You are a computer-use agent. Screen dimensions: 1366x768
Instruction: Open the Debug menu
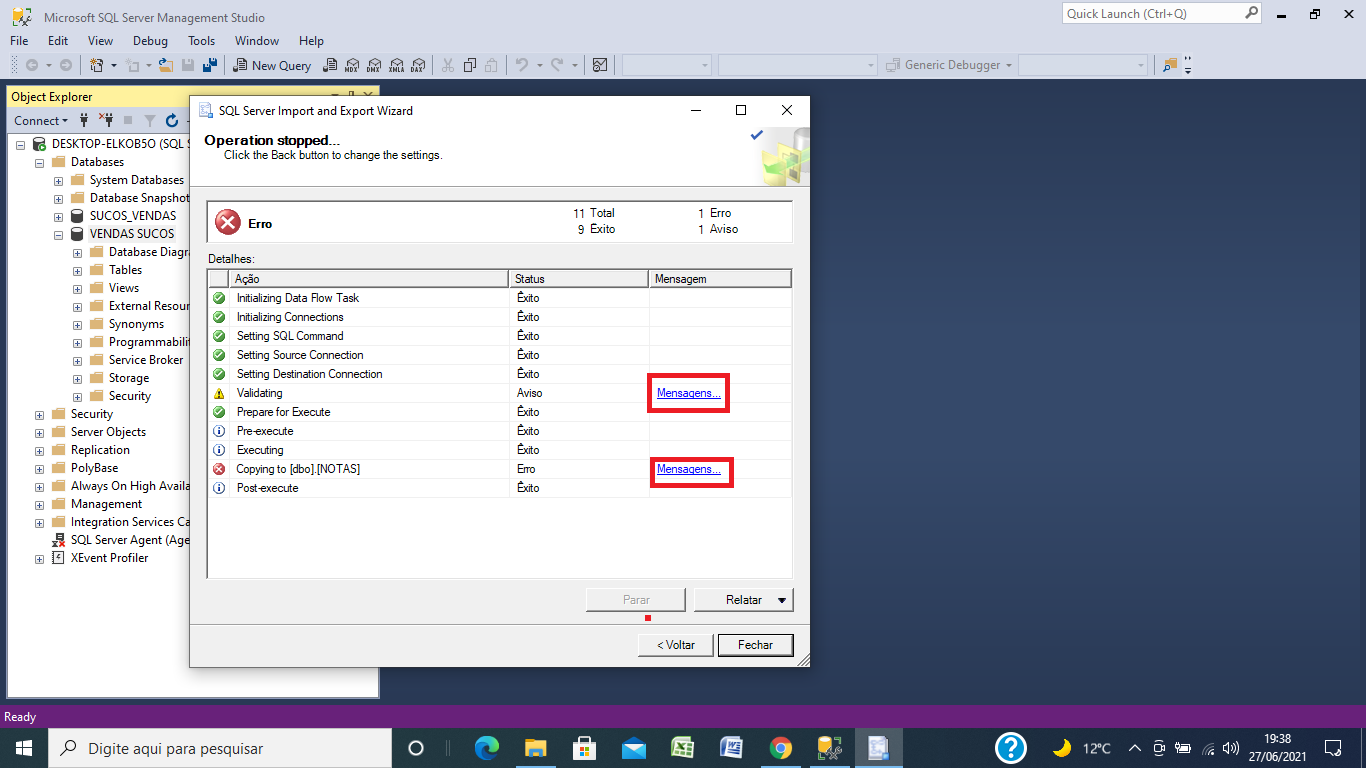pyautogui.click(x=150, y=41)
